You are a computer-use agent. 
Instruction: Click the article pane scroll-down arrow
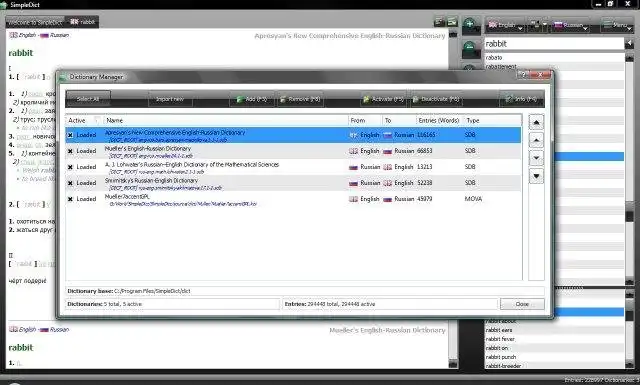[453, 363]
